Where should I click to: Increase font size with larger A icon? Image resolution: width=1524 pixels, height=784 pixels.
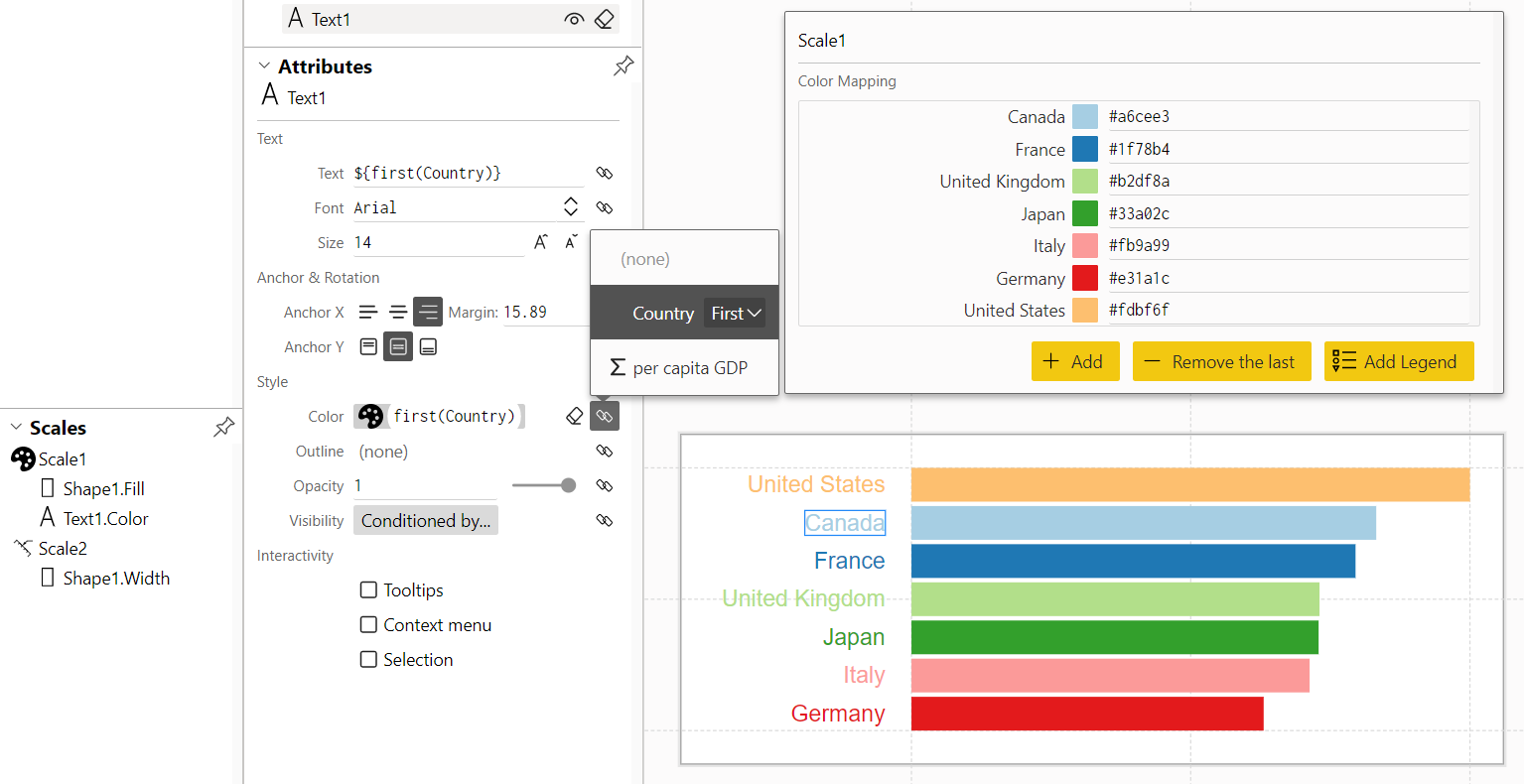click(x=541, y=242)
